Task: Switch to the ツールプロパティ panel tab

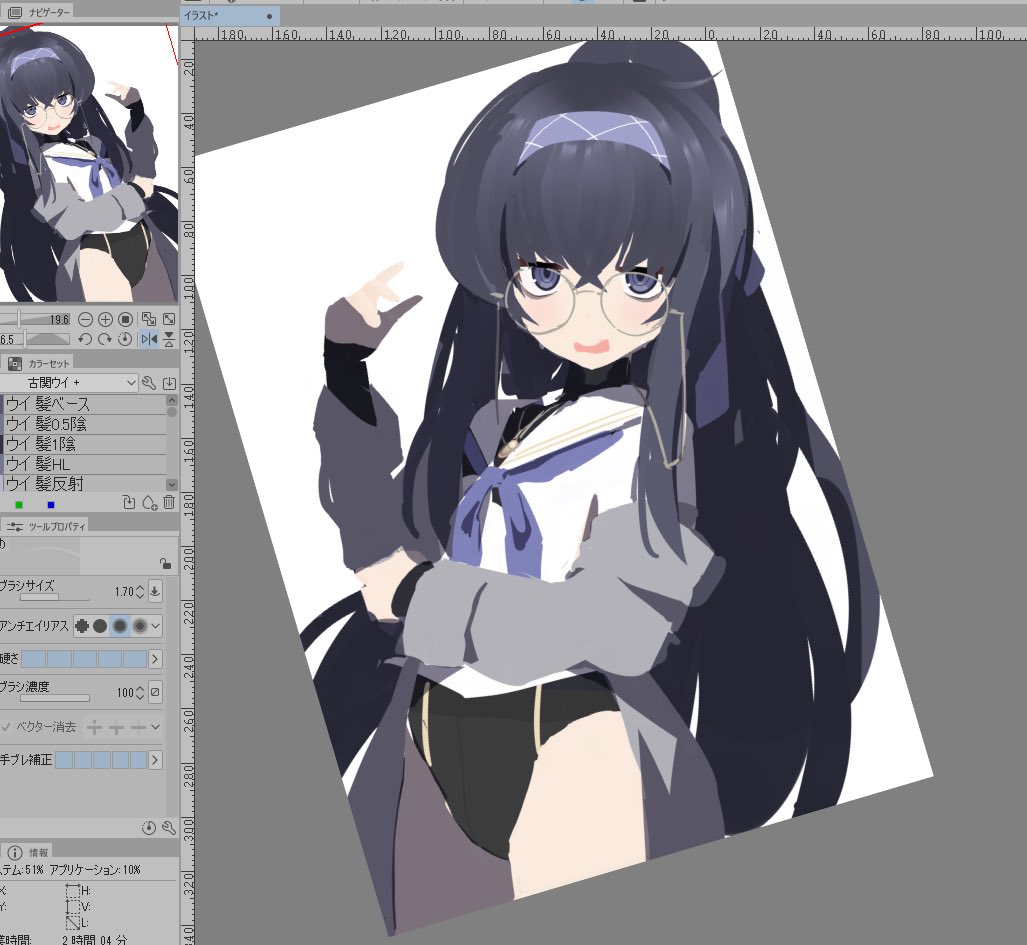Action: (x=45, y=526)
